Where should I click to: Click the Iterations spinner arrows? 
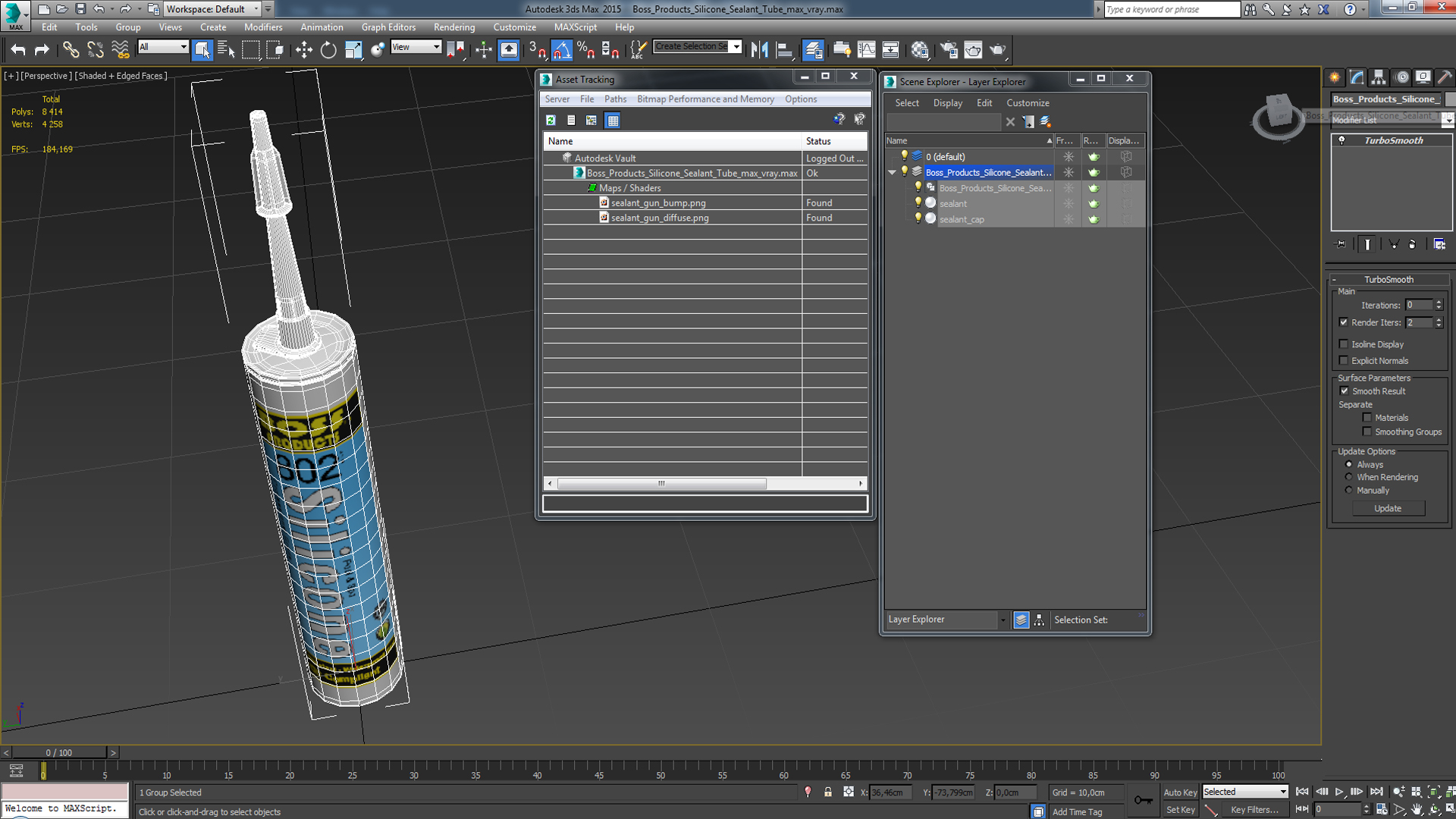pos(1439,305)
